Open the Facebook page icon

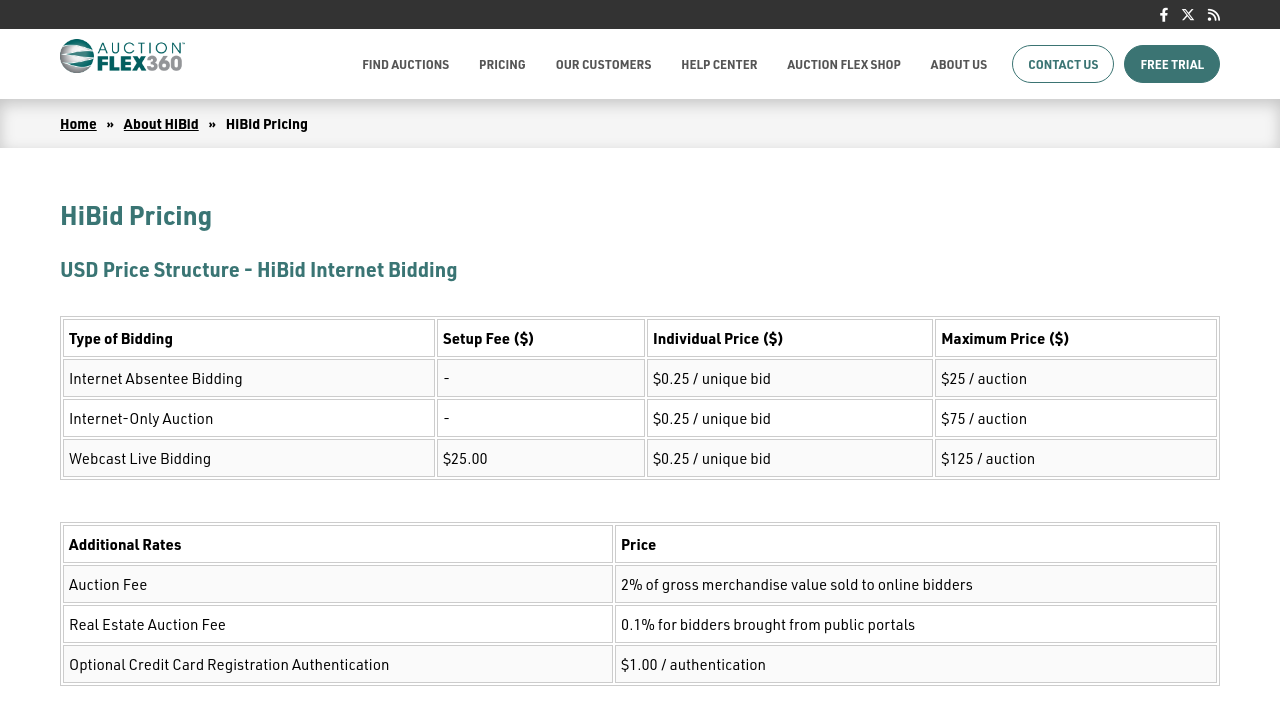pos(1163,15)
